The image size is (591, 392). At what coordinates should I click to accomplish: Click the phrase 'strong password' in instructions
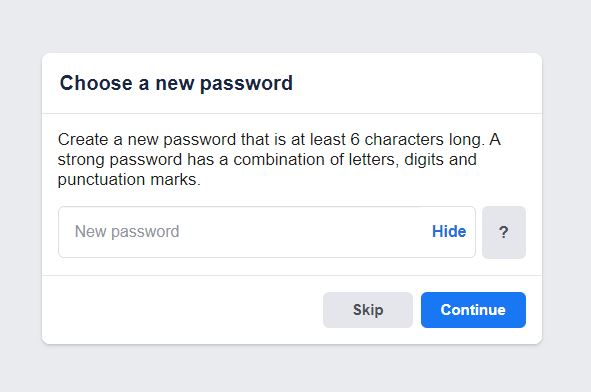[x=120, y=160]
